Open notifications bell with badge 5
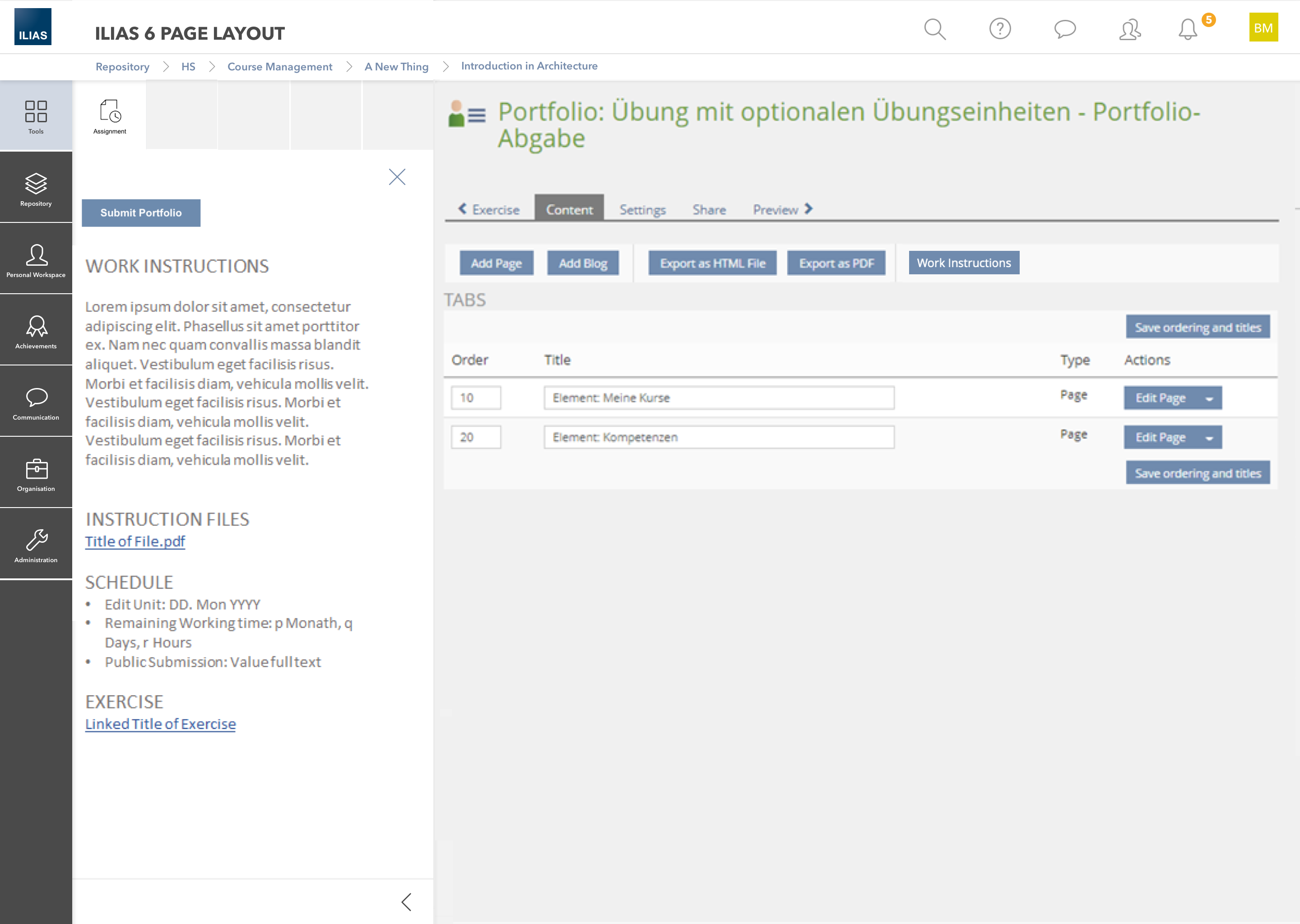Image resolution: width=1300 pixels, height=924 pixels. coord(1189,29)
